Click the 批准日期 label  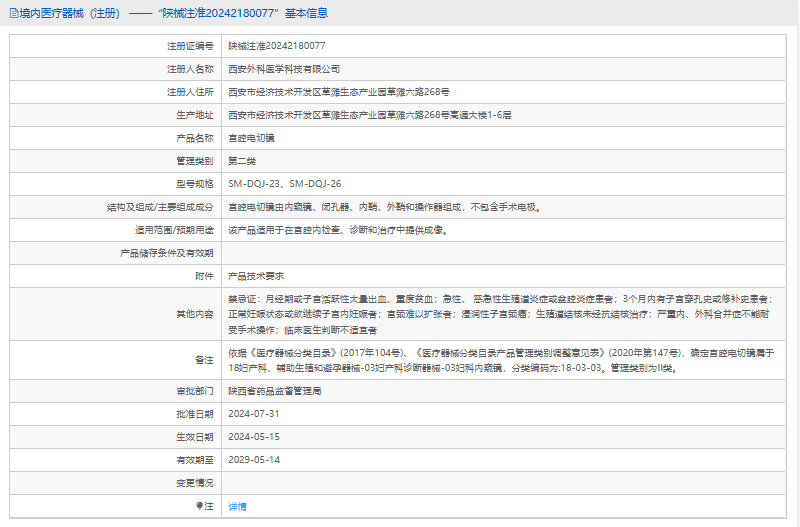(x=195, y=414)
